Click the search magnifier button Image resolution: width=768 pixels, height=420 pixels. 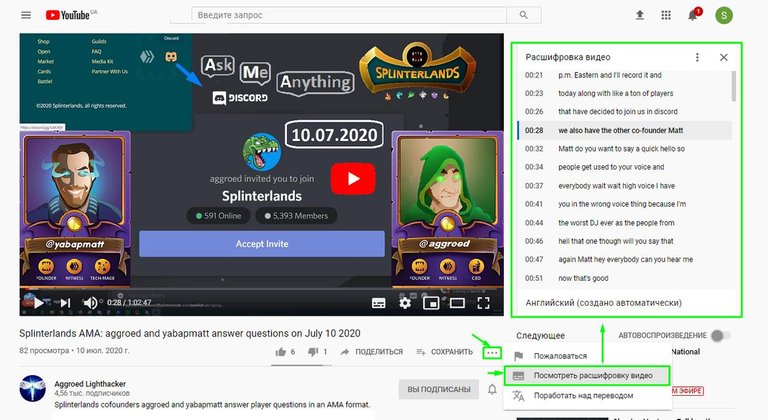click(x=524, y=15)
